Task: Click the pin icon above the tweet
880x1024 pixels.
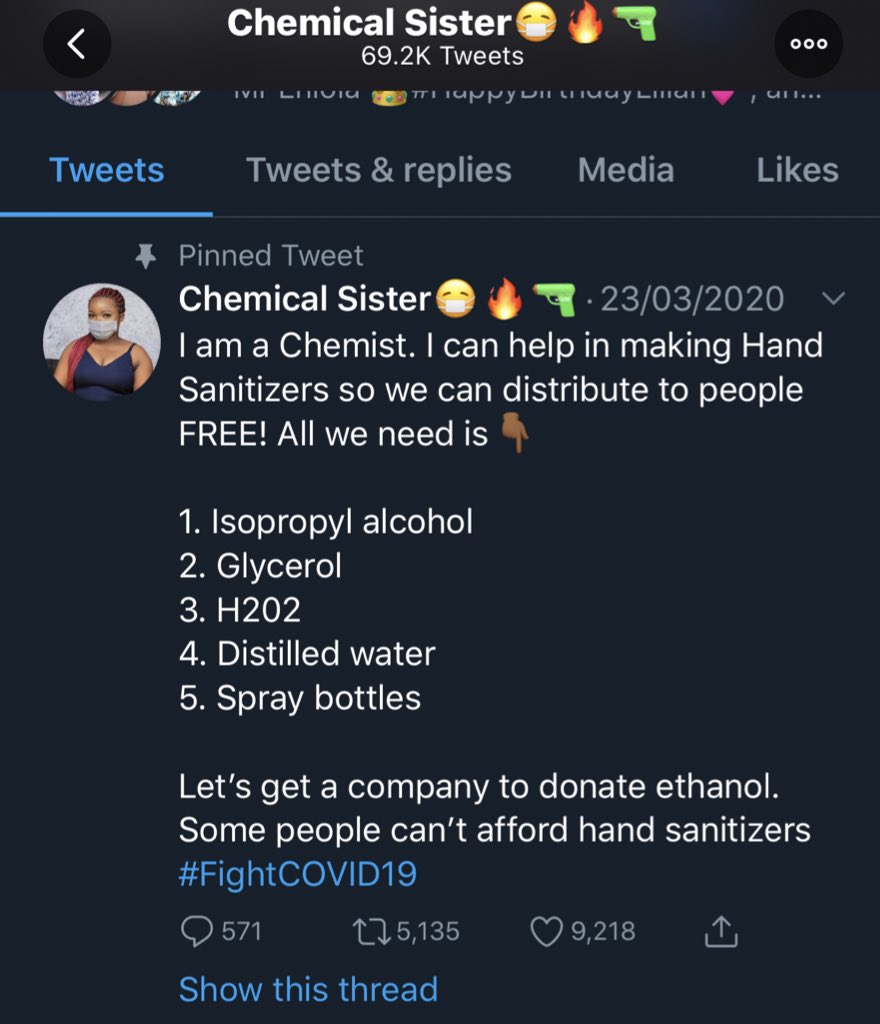Action: point(146,257)
